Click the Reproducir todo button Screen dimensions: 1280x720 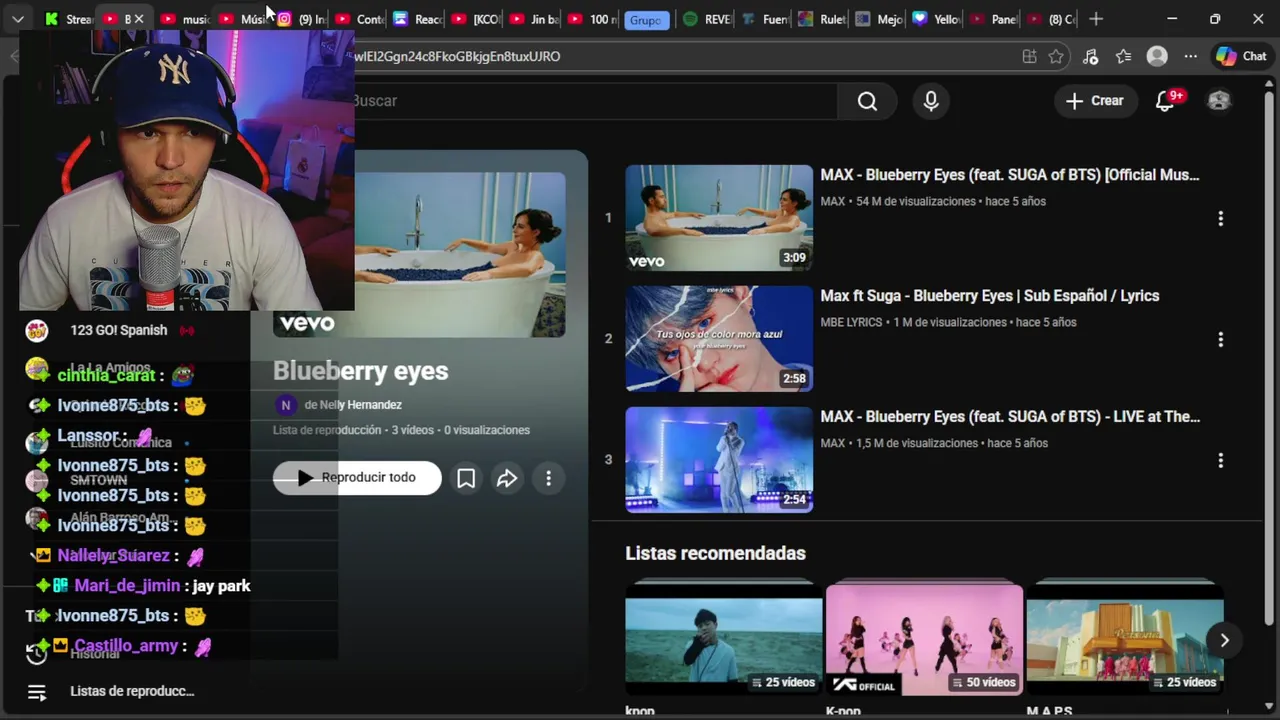click(x=357, y=478)
